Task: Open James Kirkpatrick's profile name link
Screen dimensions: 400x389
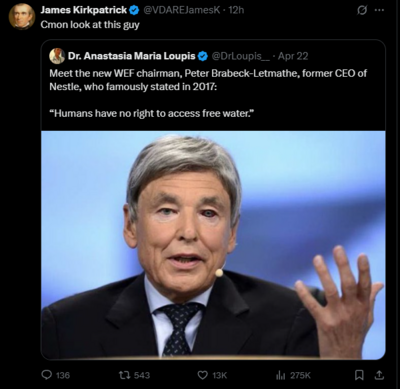Action: tap(84, 10)
